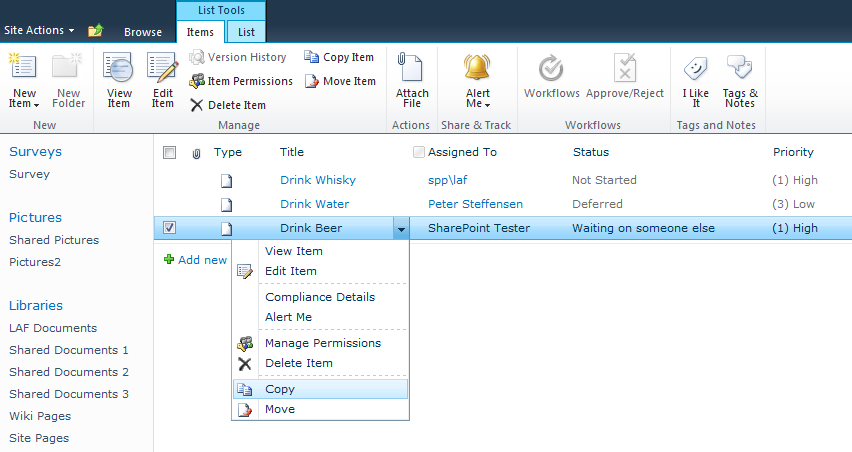
Task: Toggle the select-all checkbox in list header
Action: coord(170,153)
